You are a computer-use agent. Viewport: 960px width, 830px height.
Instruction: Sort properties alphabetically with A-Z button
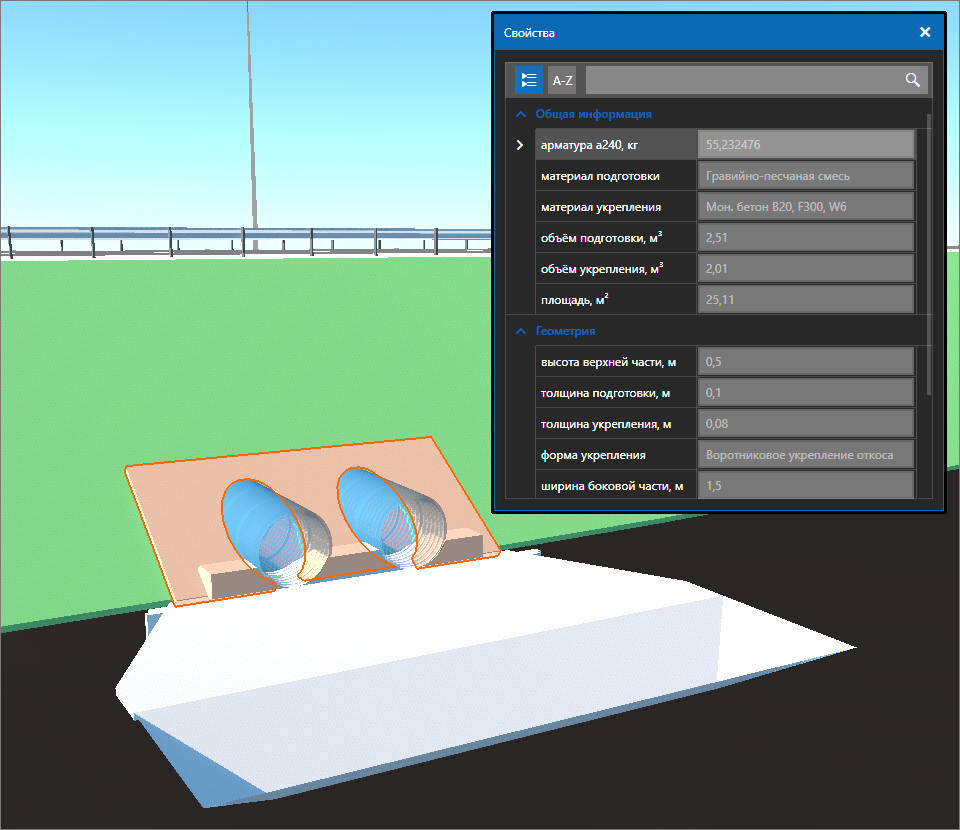[x=562, y=80]
